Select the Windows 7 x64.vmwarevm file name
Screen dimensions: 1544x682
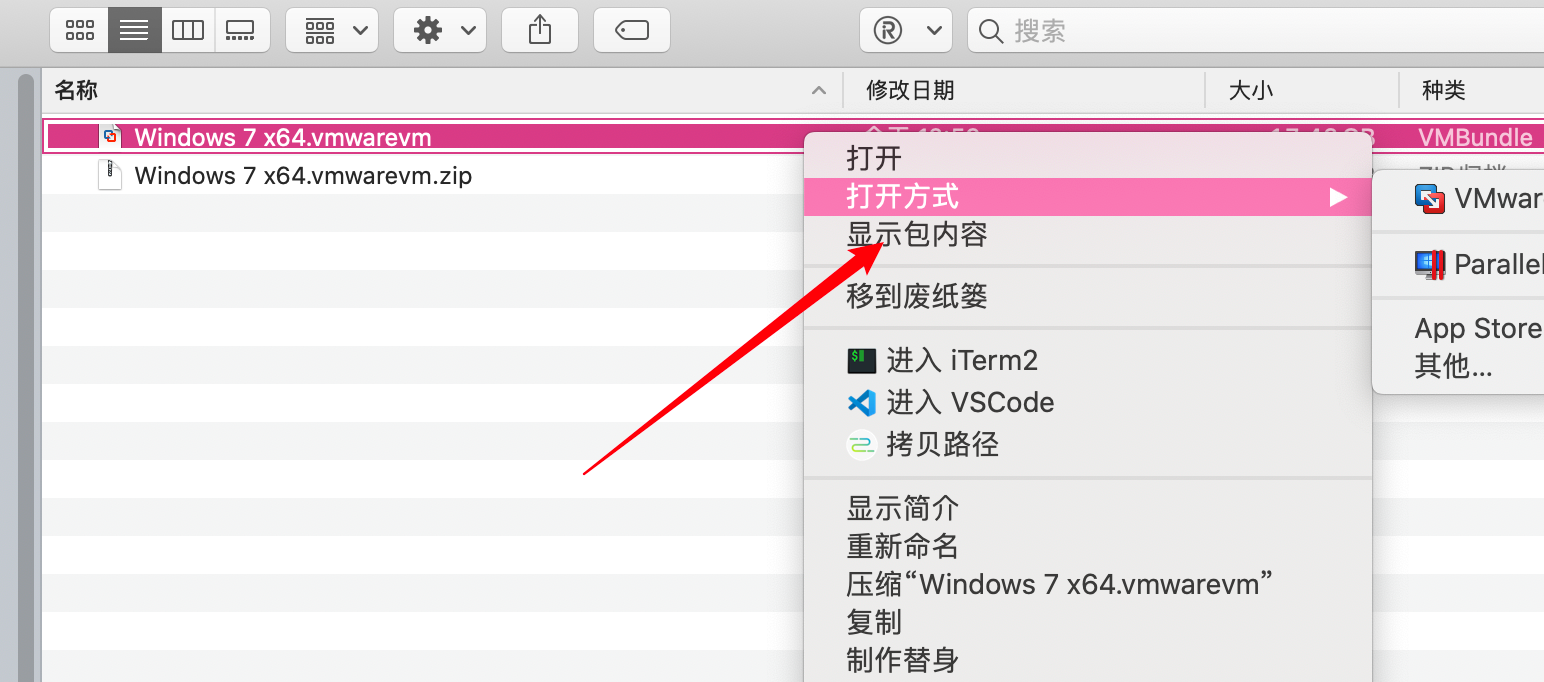283,137
